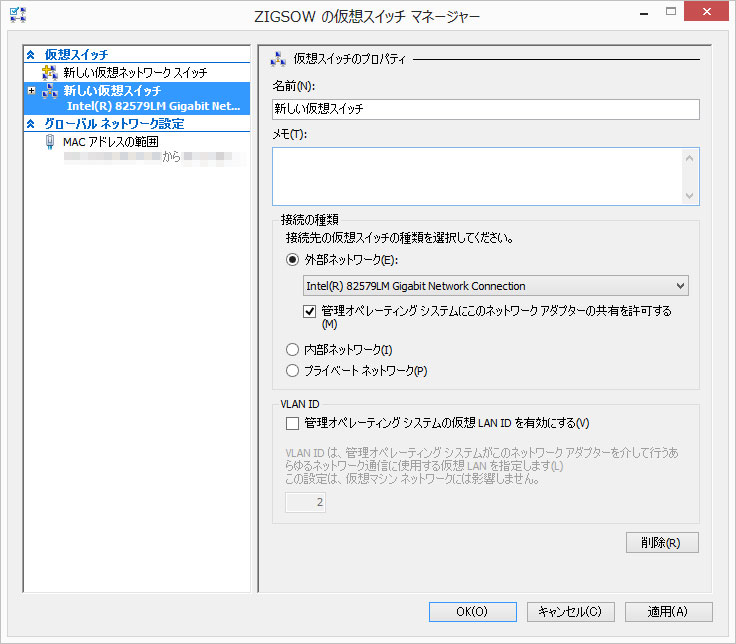Expand the 新しい仮想スイッチ tree node plus box

coord(31,90)
